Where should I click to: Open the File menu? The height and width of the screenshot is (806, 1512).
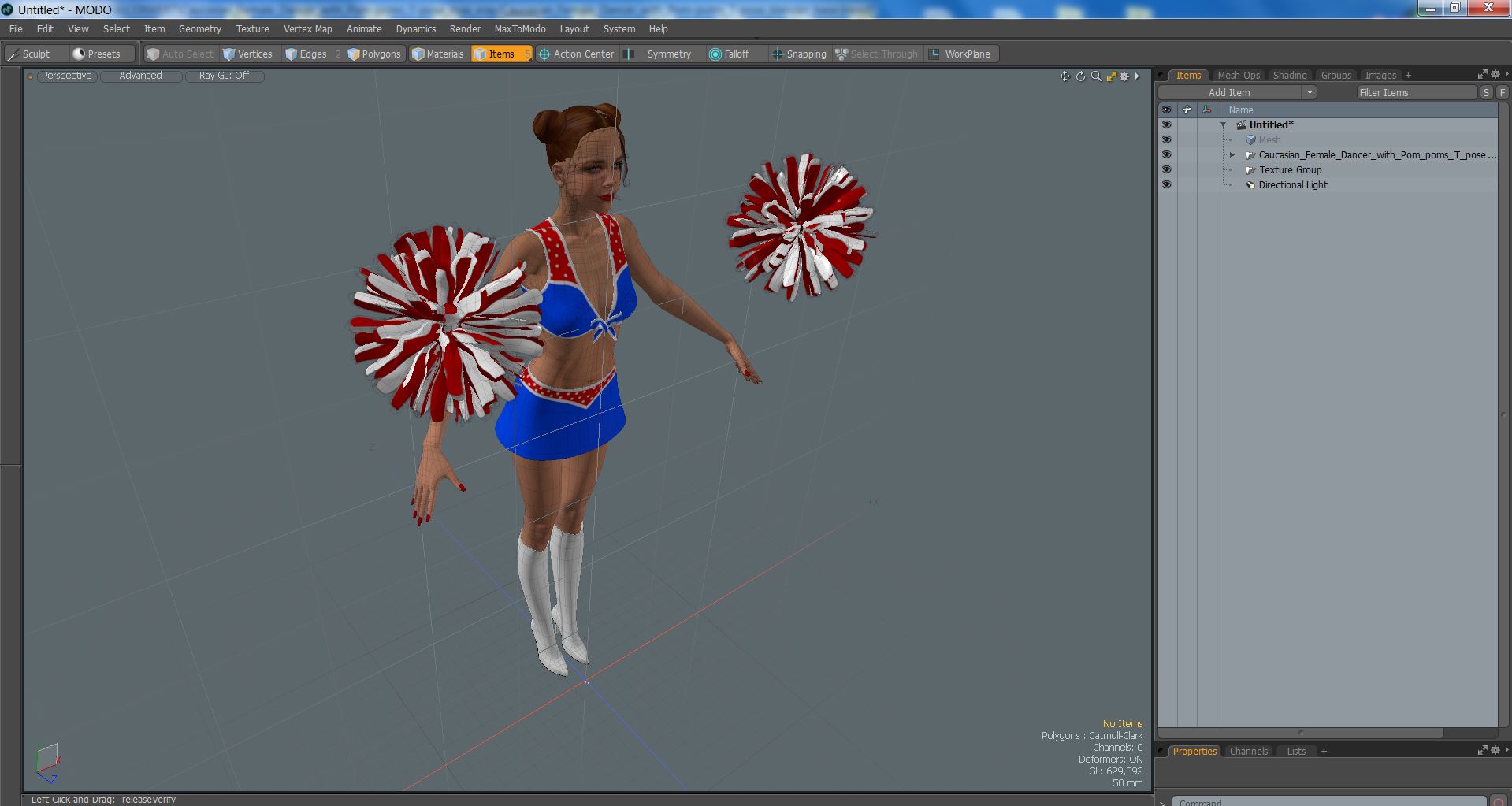pos(16,28)
